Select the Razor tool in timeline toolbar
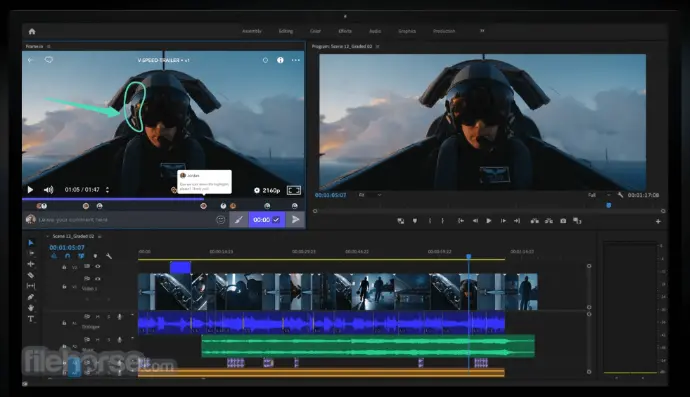Screen dimensions: 690x397 tap(31, 275)
